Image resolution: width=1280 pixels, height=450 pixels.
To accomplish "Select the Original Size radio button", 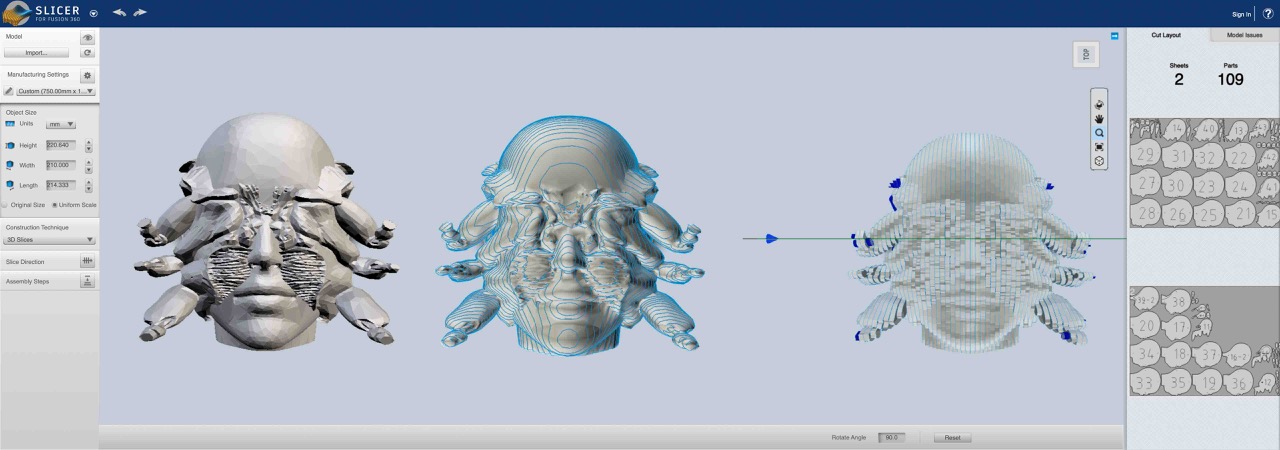I will [x=3, y=205].
